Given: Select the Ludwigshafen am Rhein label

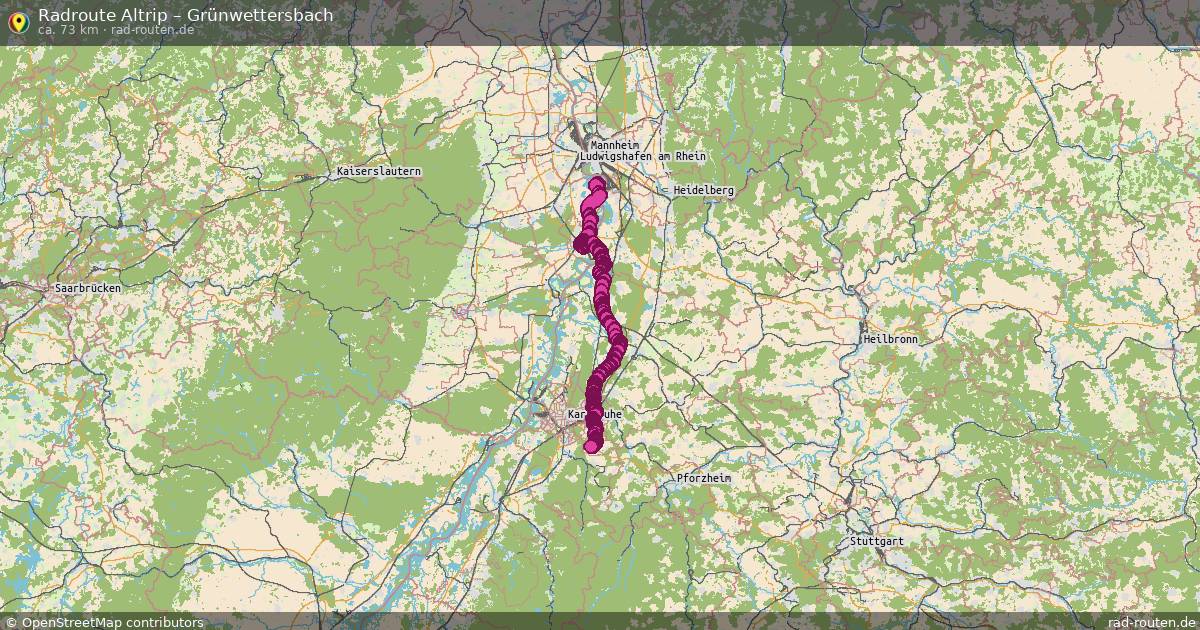Looking at the screenshot, I should tap(643, 156).
